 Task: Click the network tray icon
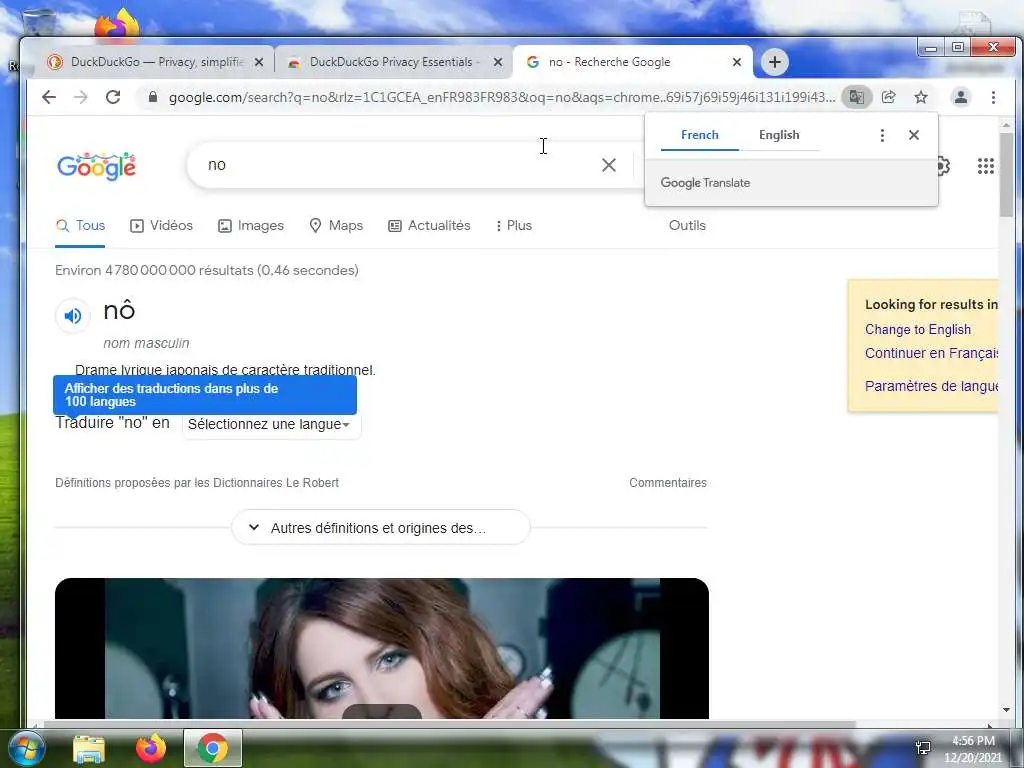(923, 748)
